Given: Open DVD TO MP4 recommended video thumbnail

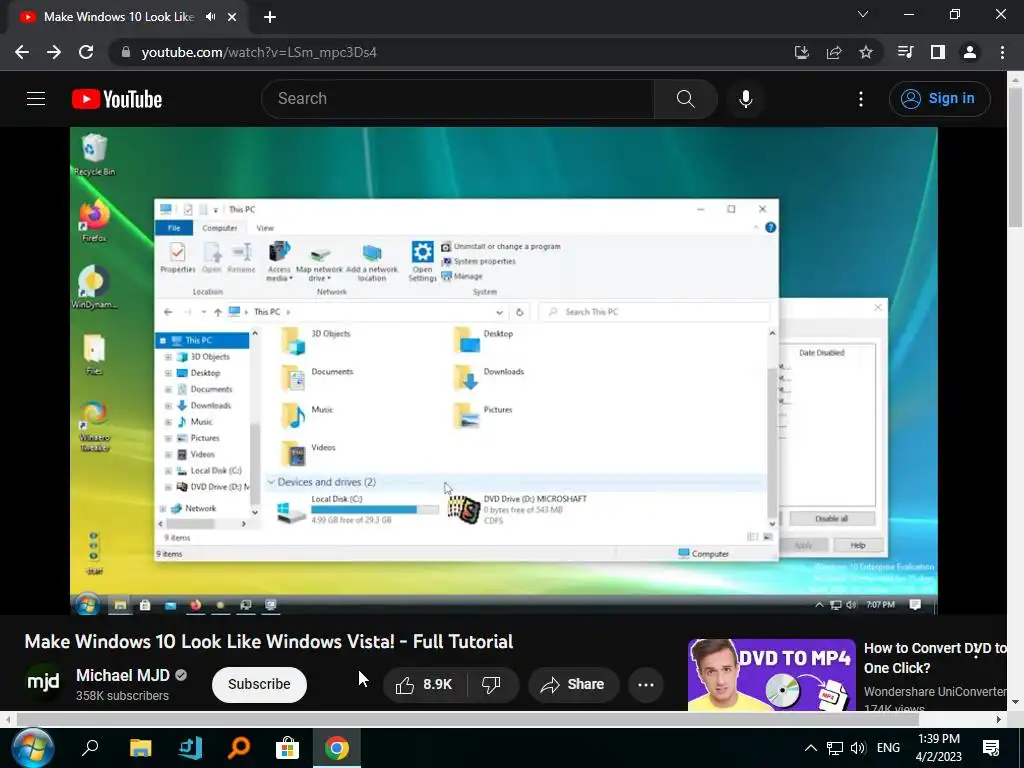Looking at the screenshot, I should tap(771, 675).
